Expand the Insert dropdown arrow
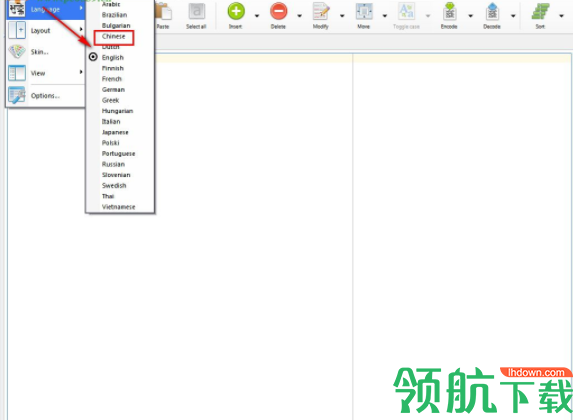This screenshot has height=420, width=573. tap(257, 16)
